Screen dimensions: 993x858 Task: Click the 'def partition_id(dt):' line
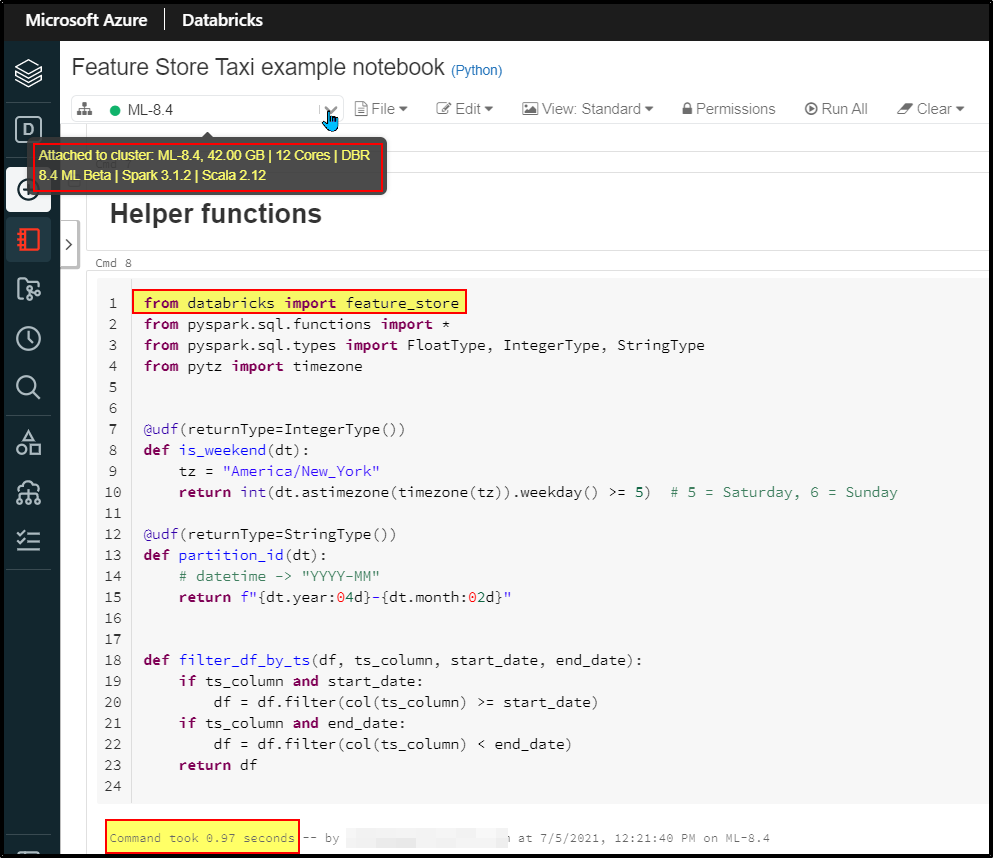[235, 555]
